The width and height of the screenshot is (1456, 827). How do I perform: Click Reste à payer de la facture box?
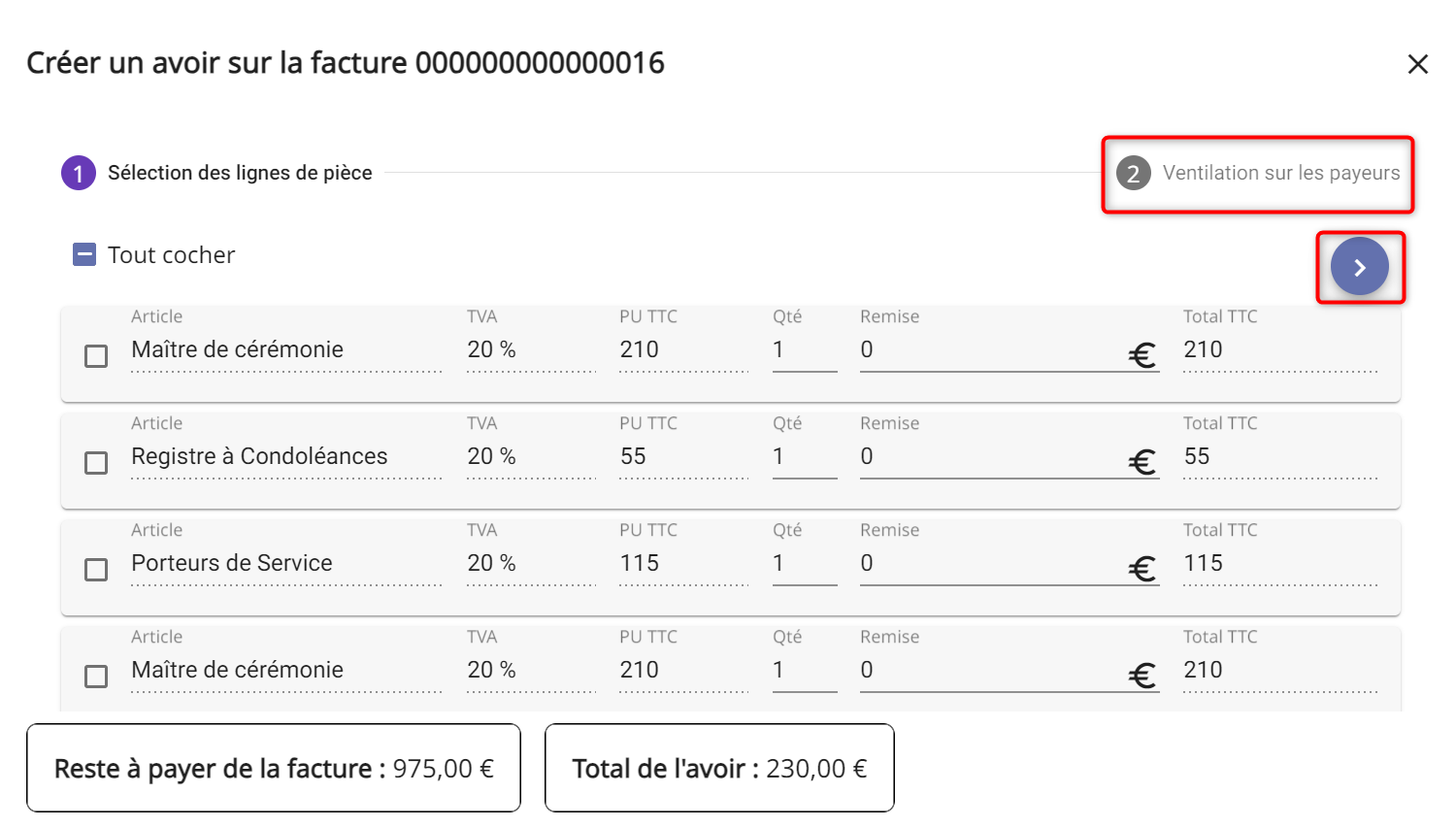tap(274, 768)
